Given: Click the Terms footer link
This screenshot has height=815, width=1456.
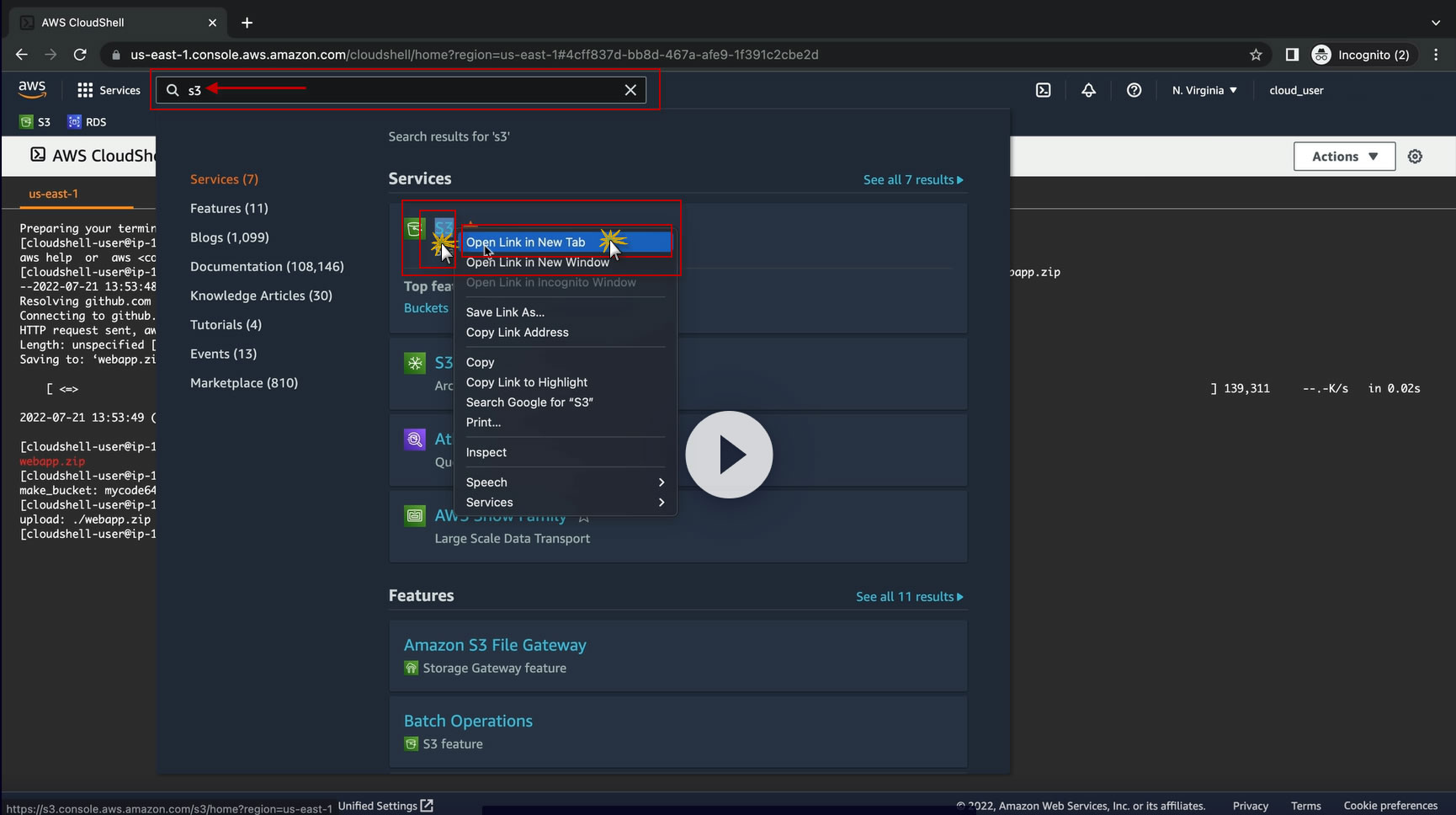Looking at the screenshot, I should [1305, 806].
